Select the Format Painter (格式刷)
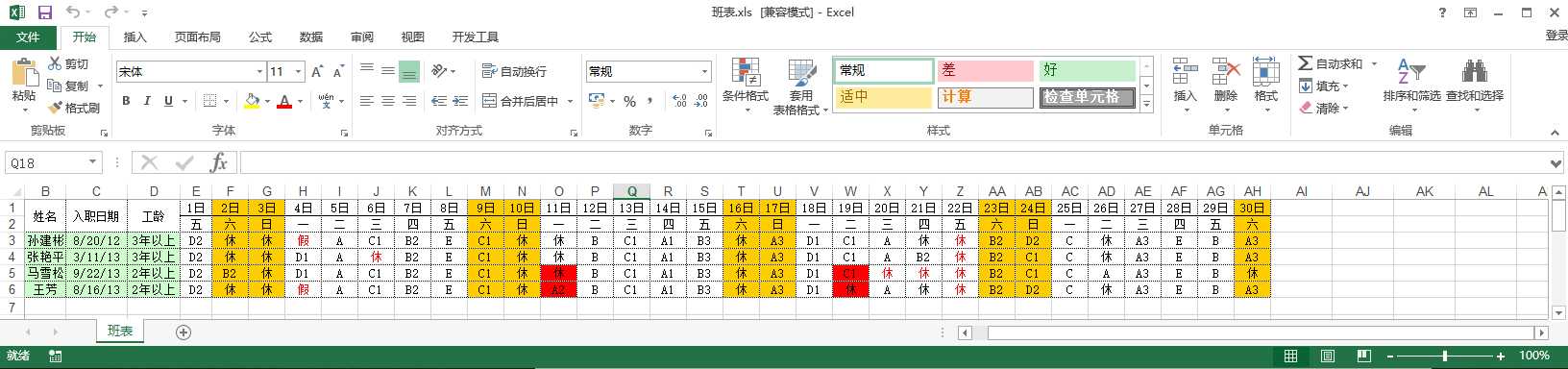Screen dimensions: 1568x369 [x=74, y=108]
